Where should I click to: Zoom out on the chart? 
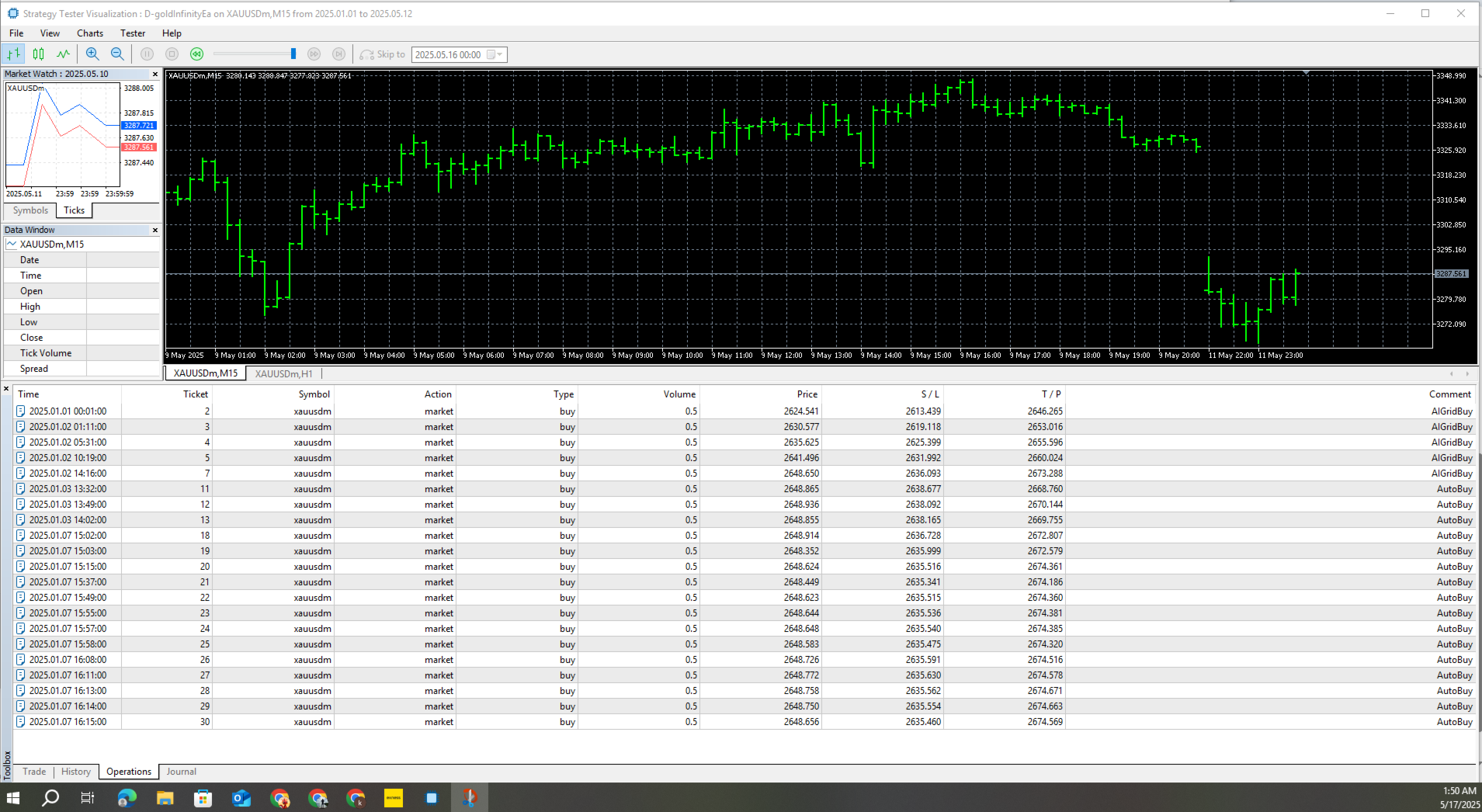coord(117,54)
